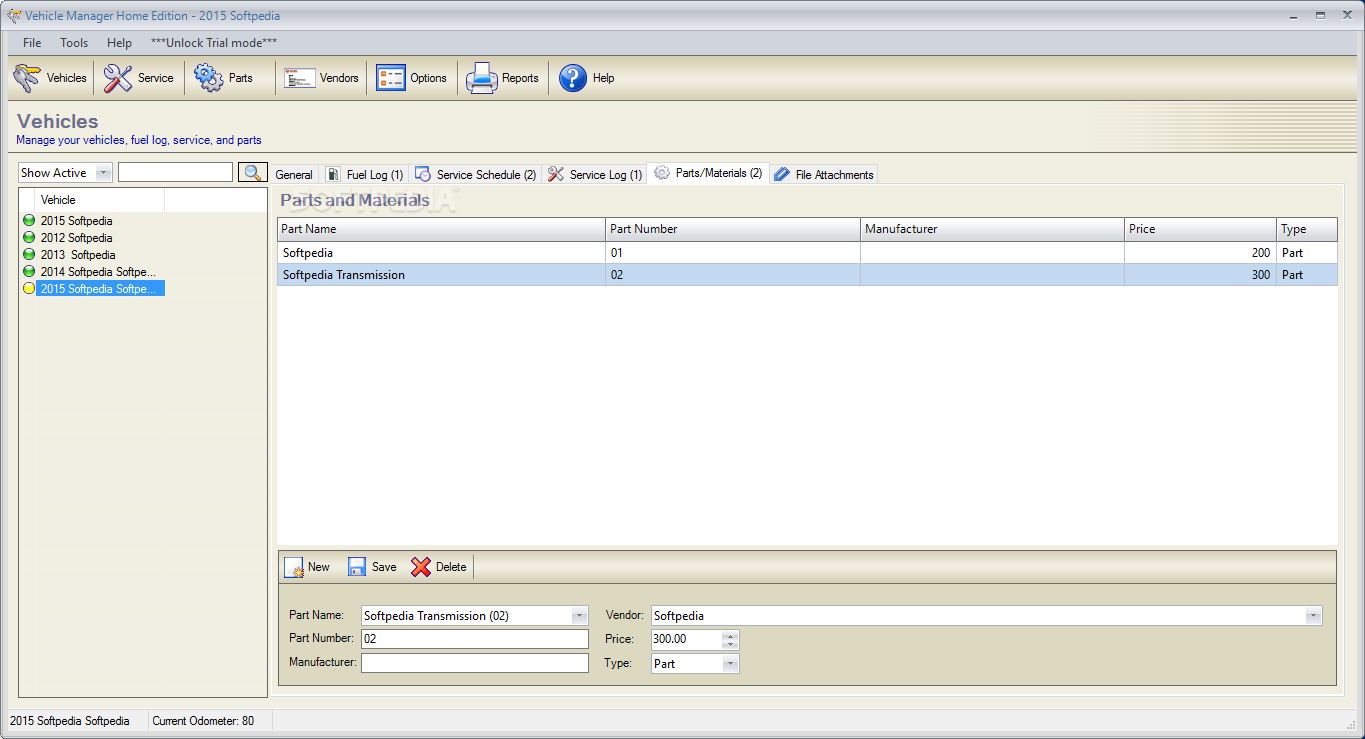Select 2014 Softpedia Softpe... vehicle
The width and height of the screenshot is (1365, 739).
[98, 272]
